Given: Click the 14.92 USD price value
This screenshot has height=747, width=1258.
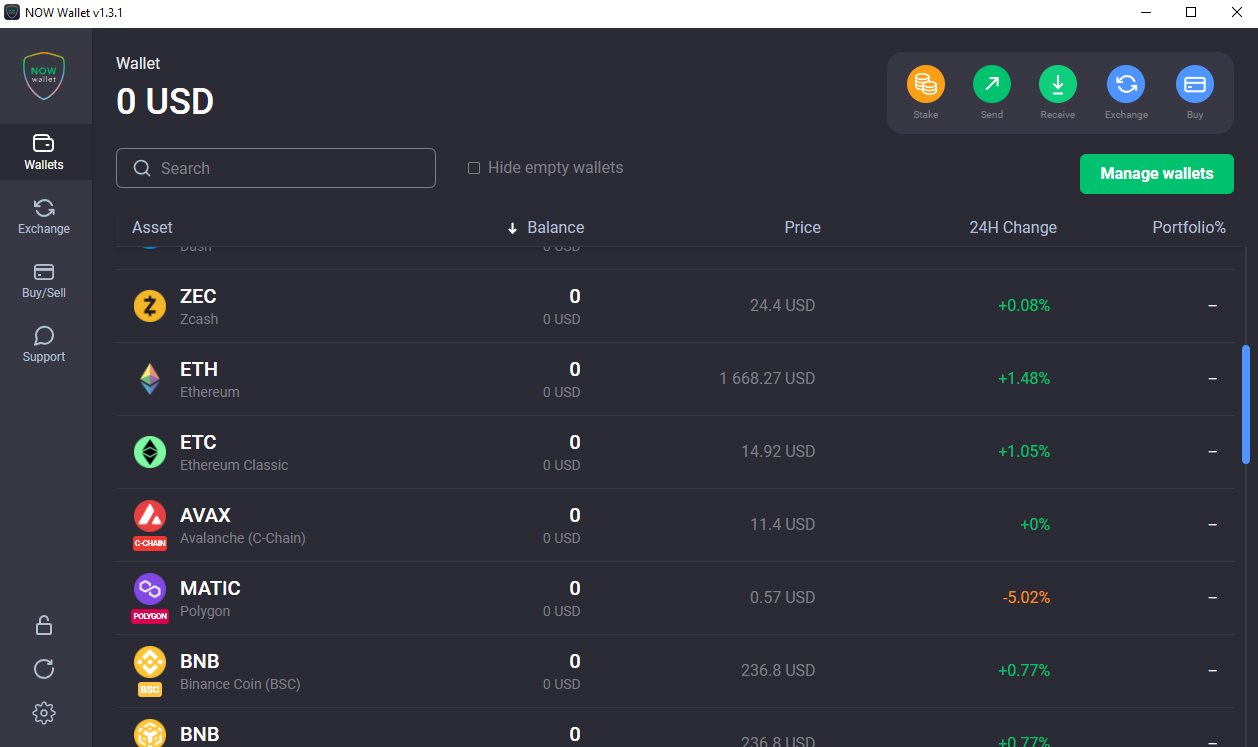Looking at the screenshot, I should pyautogui.click(x=778, y=451).
